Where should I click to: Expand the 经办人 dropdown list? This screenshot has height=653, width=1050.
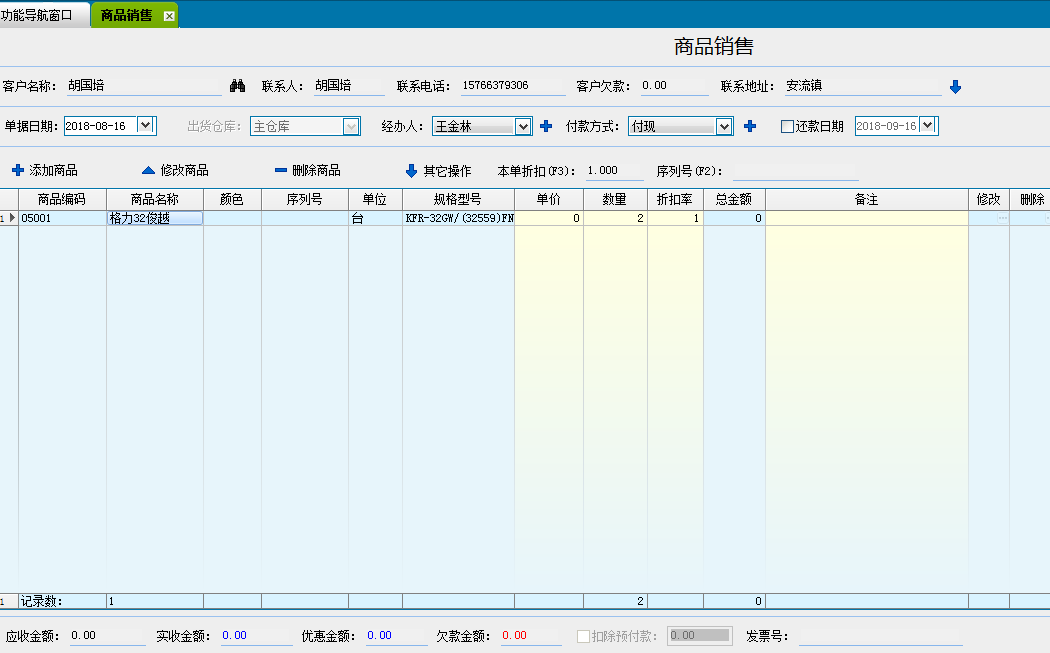(522, 126)
